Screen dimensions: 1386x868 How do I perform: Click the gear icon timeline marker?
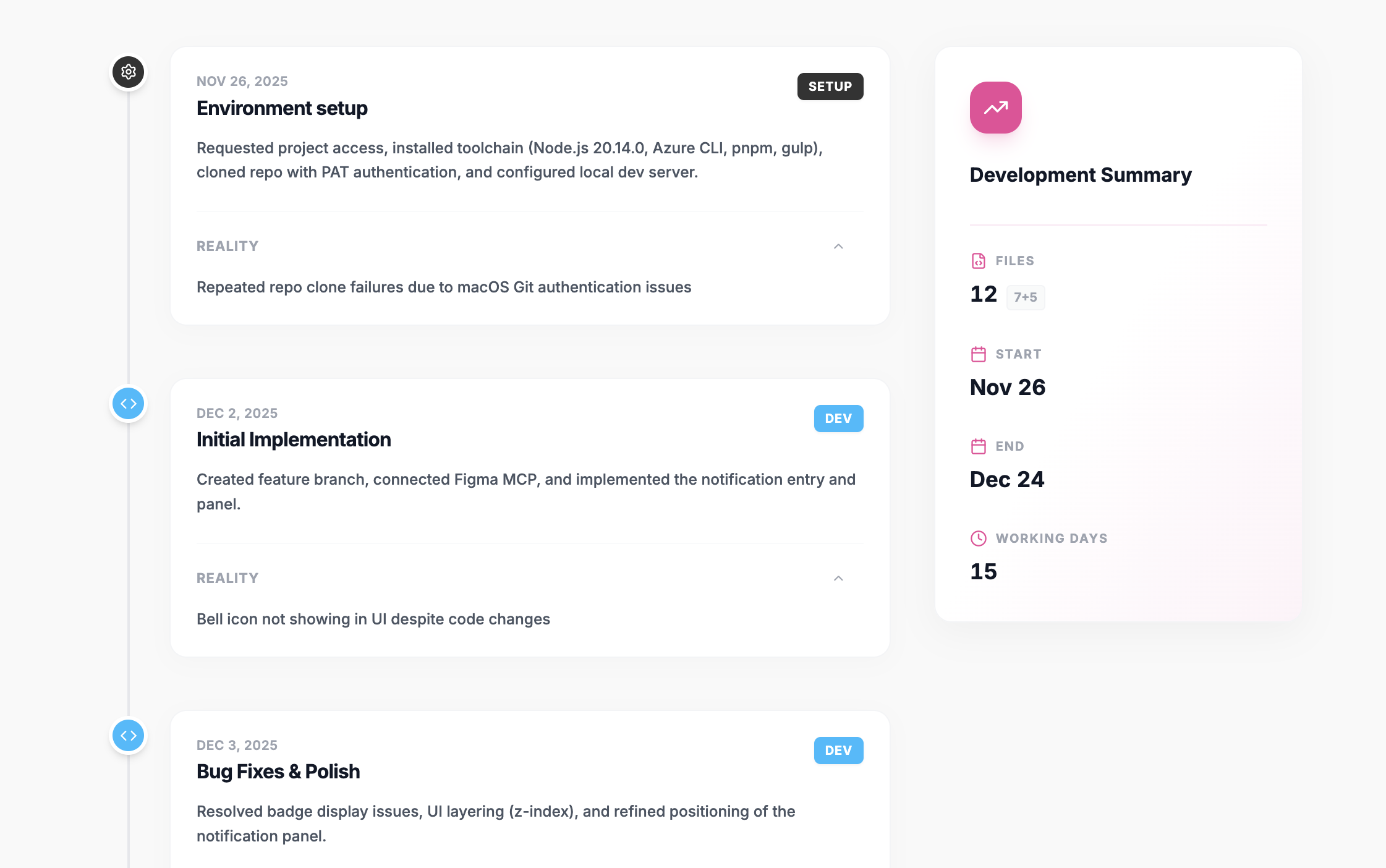(x=128, y=72)
